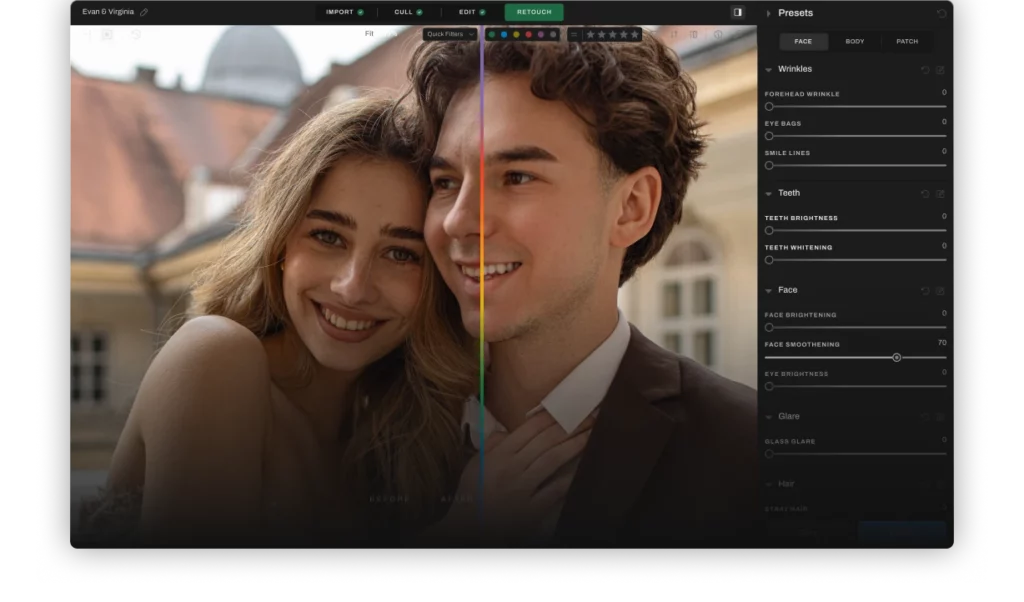Collapse the Wrinkles section

click(770, 69)
